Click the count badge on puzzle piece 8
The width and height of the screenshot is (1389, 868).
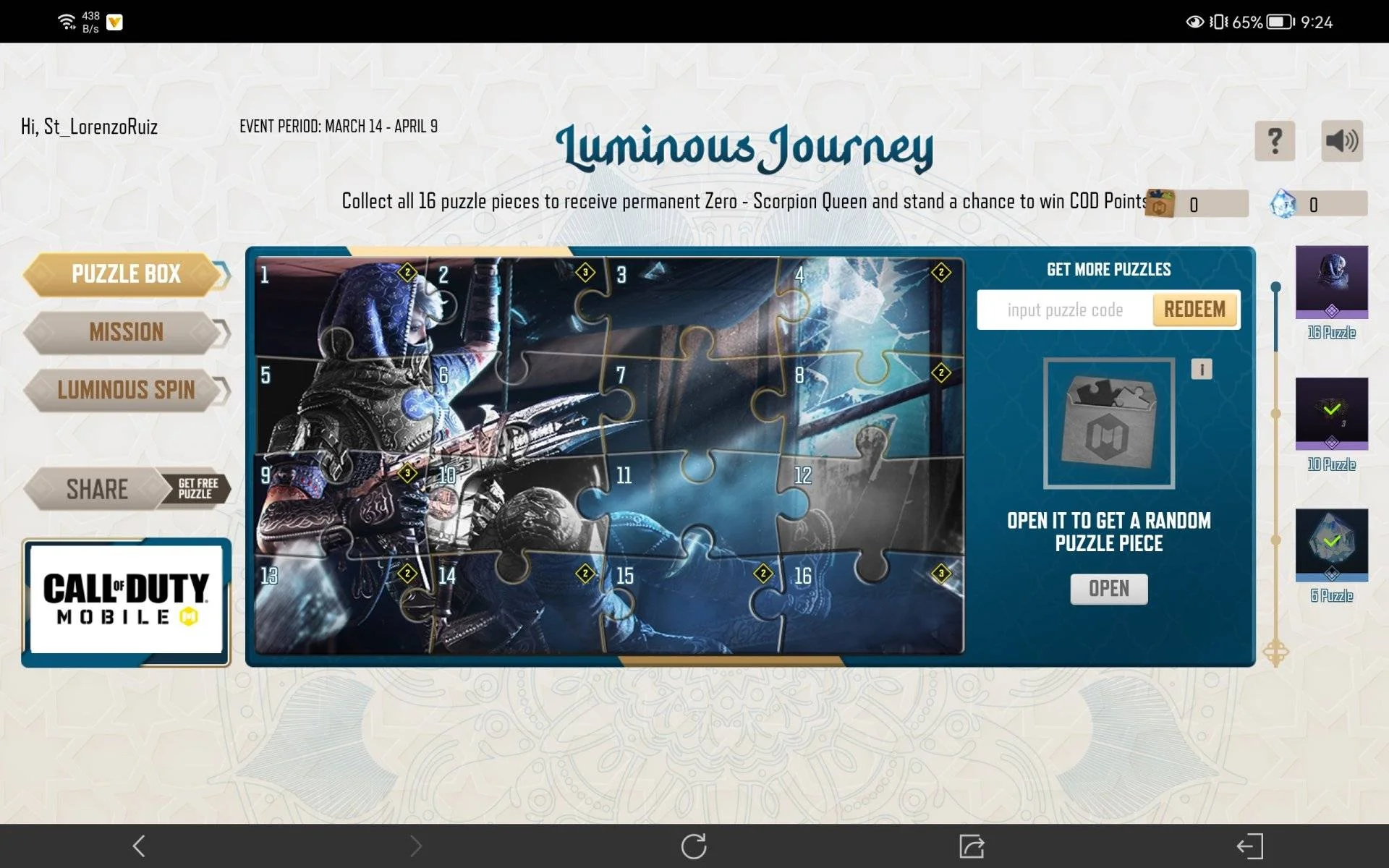941,373
